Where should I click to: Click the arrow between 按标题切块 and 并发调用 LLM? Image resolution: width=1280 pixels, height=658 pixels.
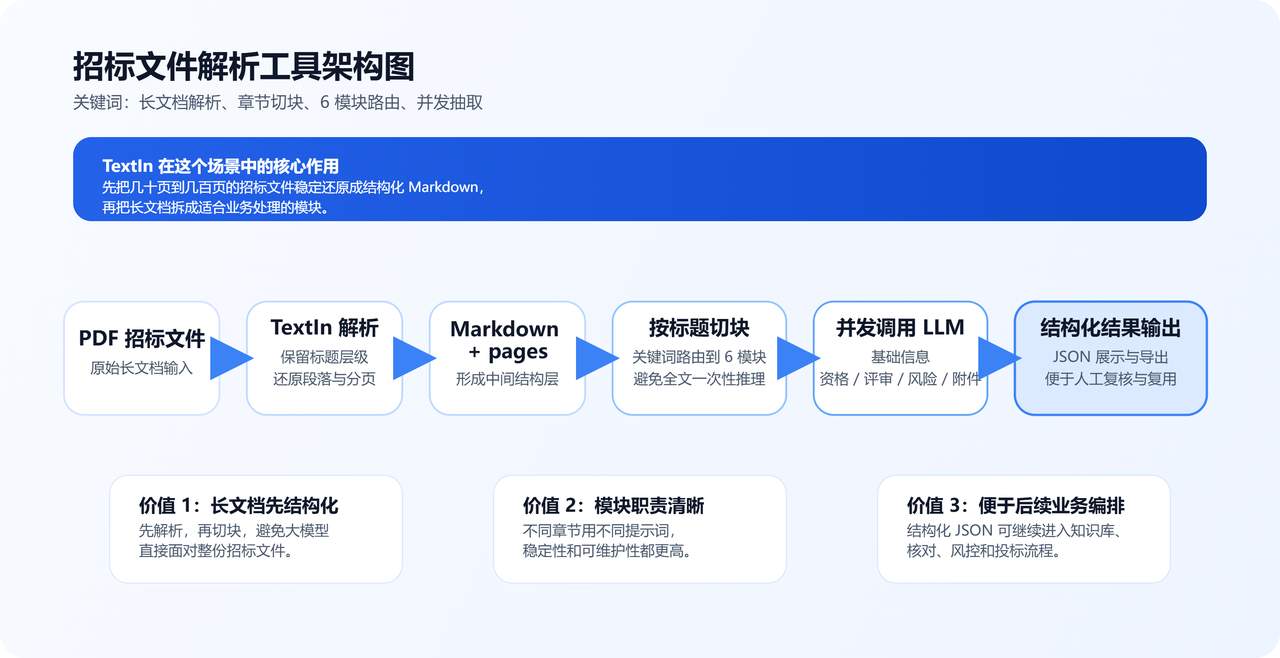[x=798, y=358]
